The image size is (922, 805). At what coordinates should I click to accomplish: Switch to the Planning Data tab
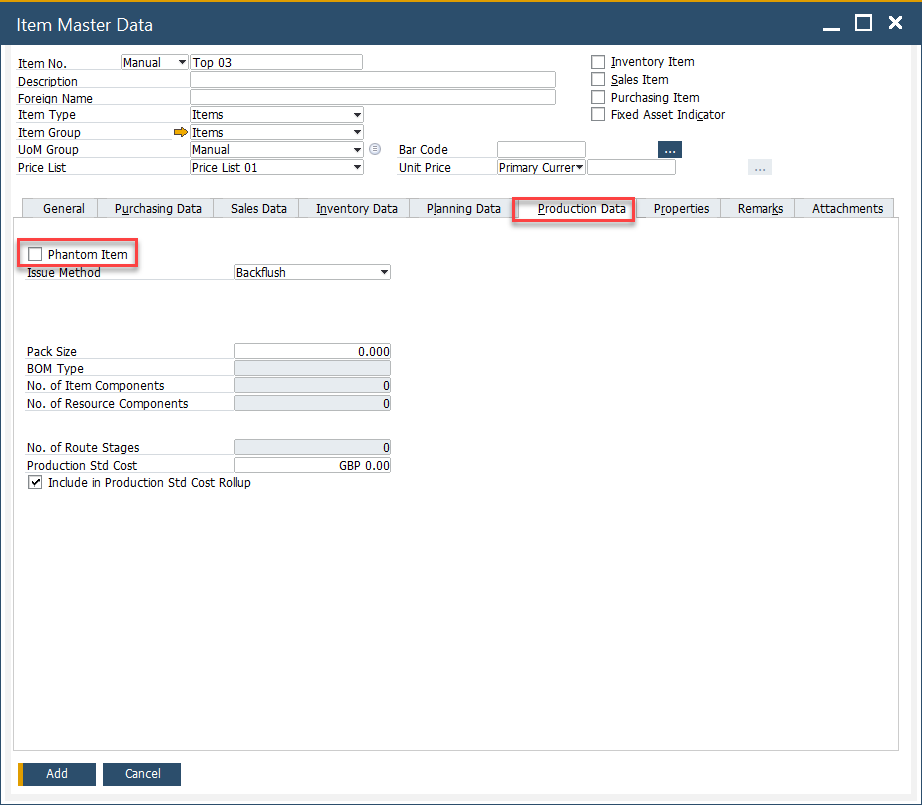463,209
